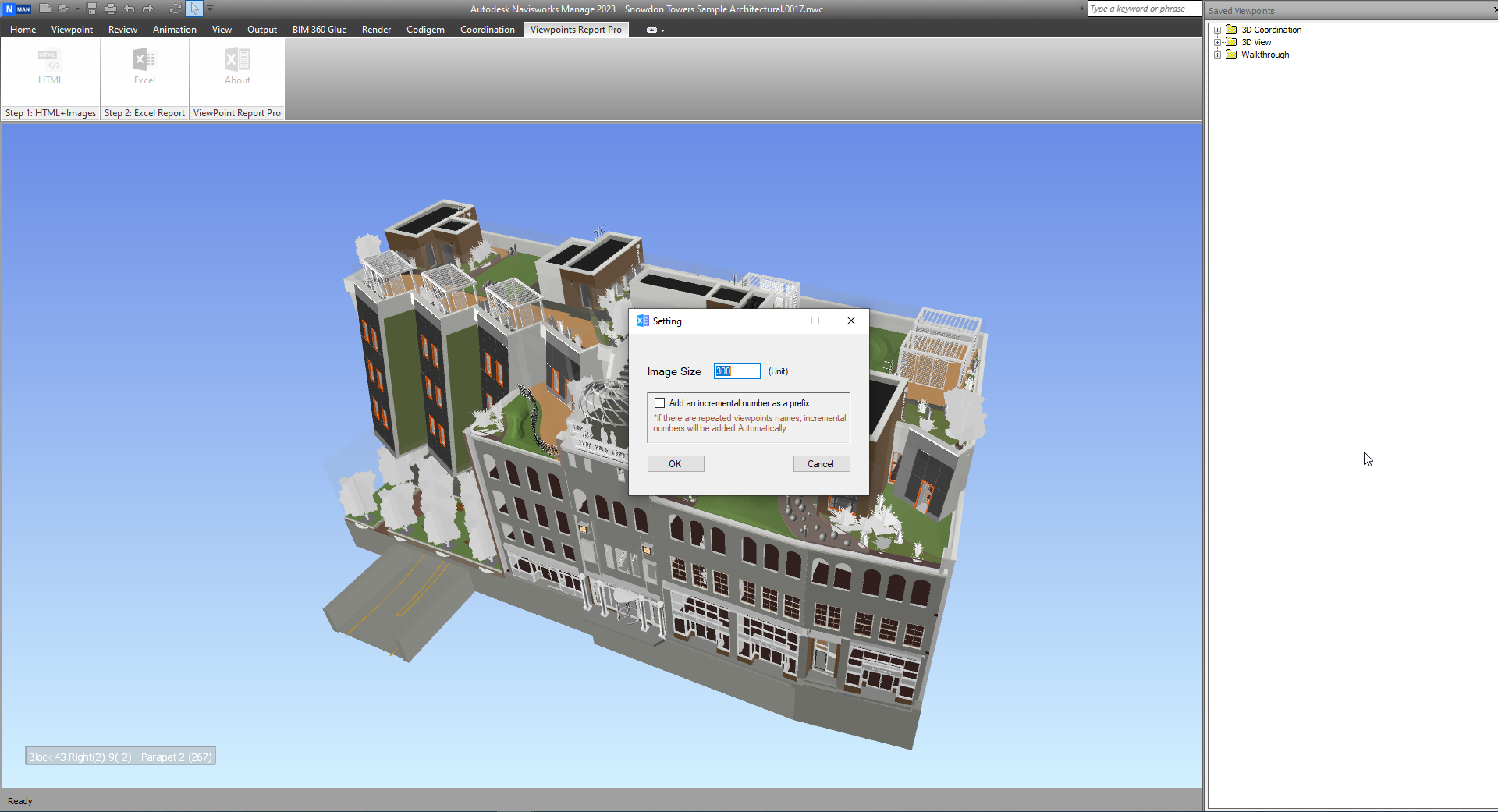Open the Customize Quick Access Toolbar dropdown

(210, 9)
